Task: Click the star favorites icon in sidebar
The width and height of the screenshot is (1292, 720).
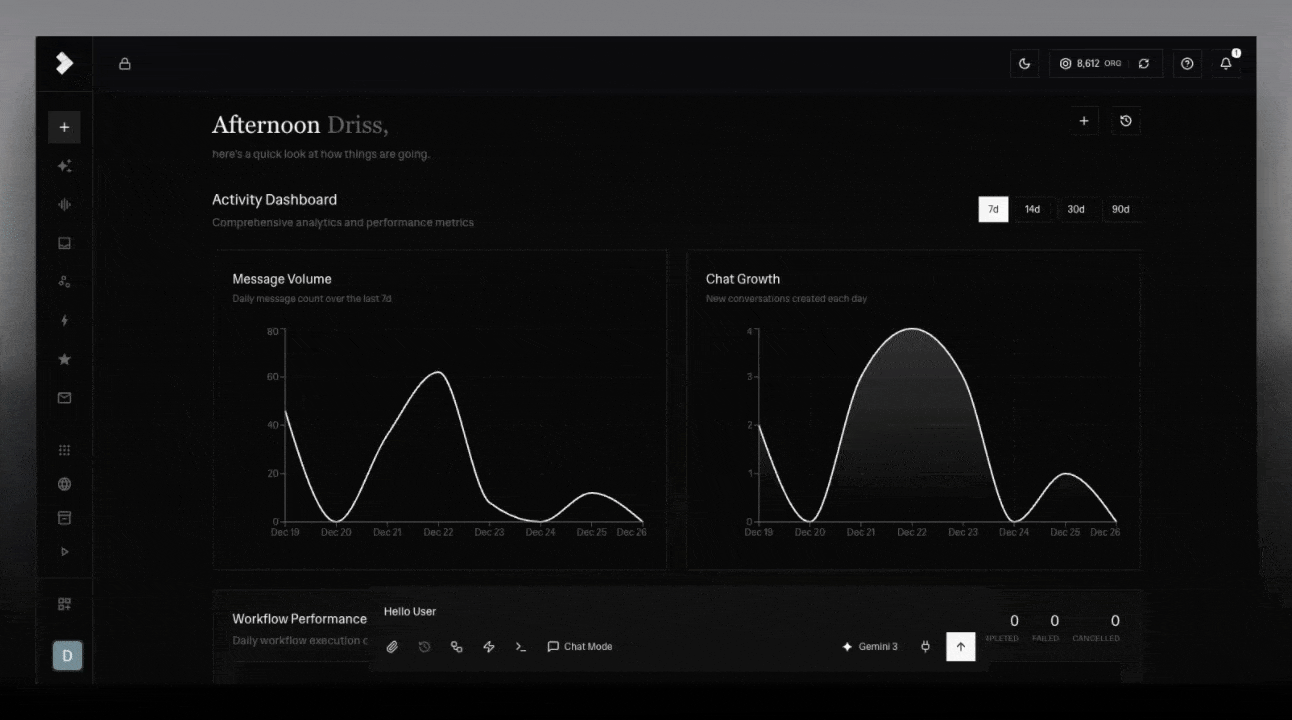Action: coord(65,359)
